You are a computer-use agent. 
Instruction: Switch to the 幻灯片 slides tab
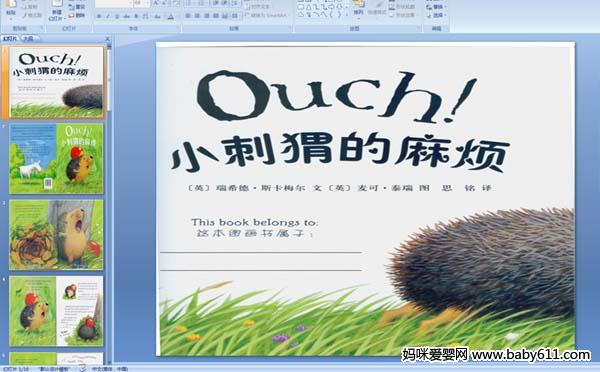pyautogui.click(x=10, y=38)
